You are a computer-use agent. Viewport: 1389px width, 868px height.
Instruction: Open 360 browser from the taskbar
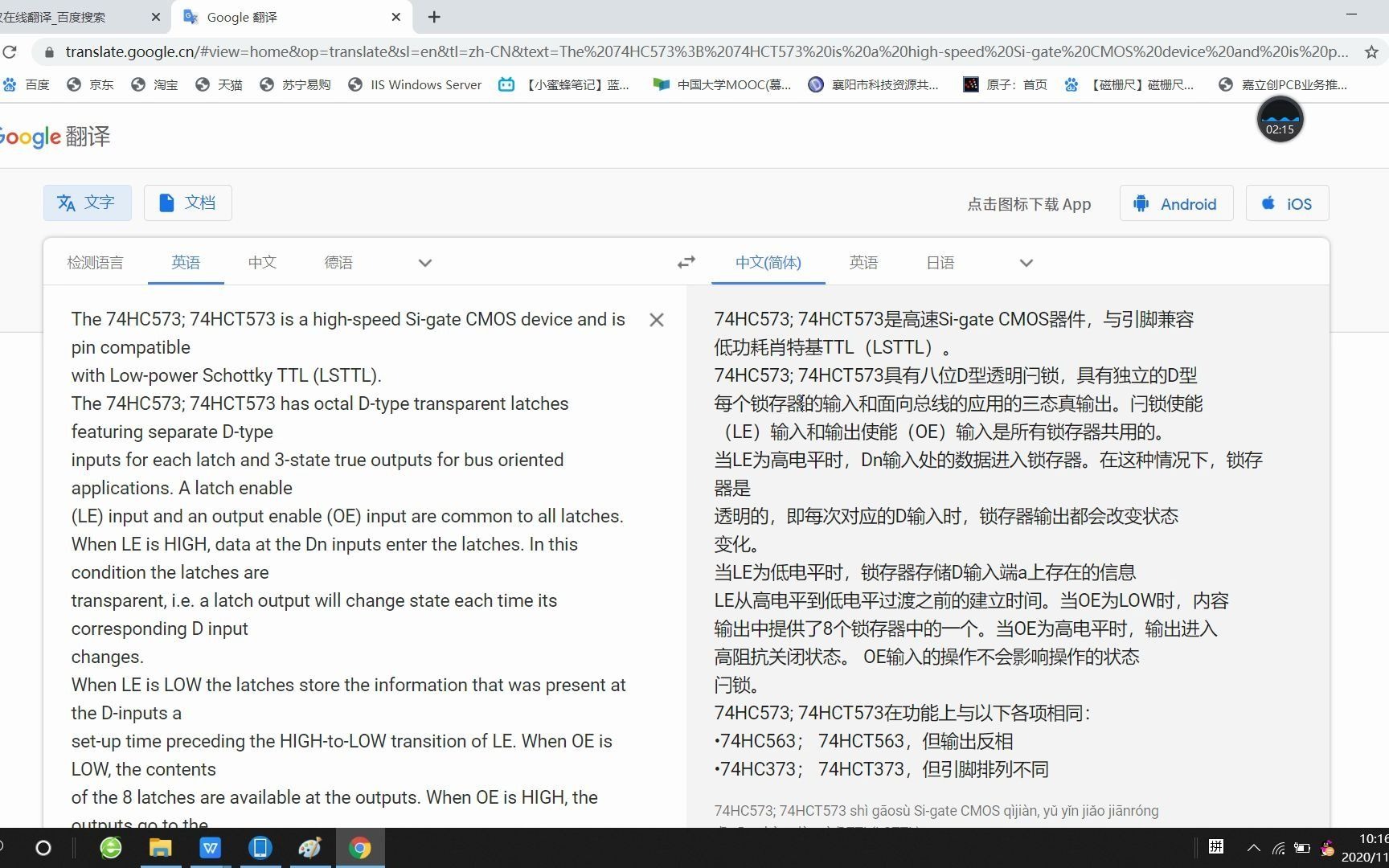point(110,848)
